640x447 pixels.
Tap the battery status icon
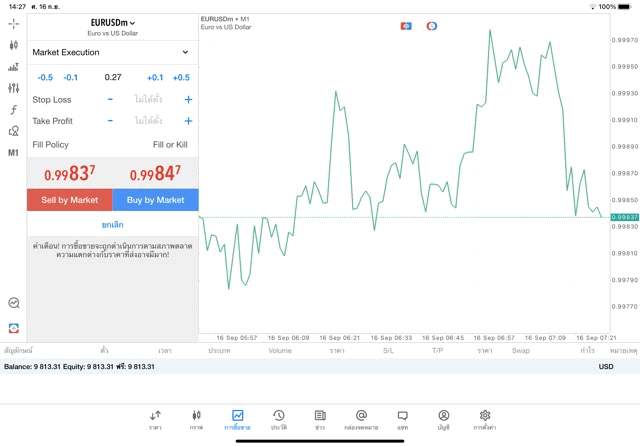pos(624,7)
